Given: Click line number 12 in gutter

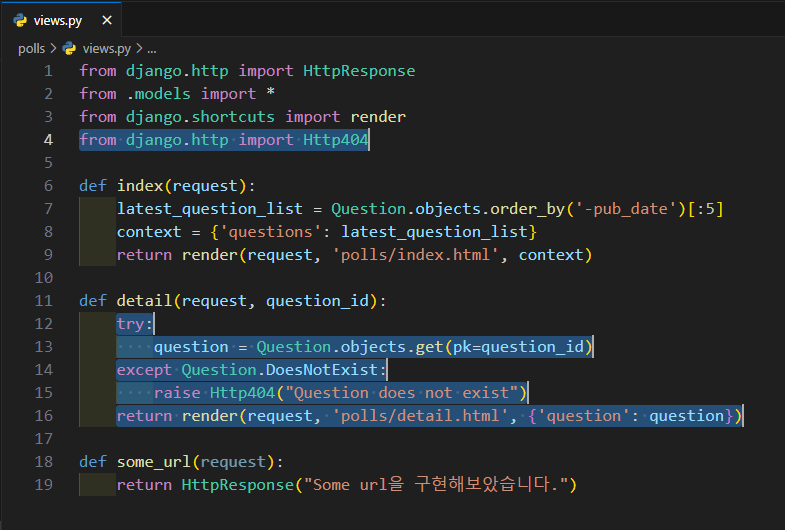Looking at the screenshot, I should click(44, 324).
